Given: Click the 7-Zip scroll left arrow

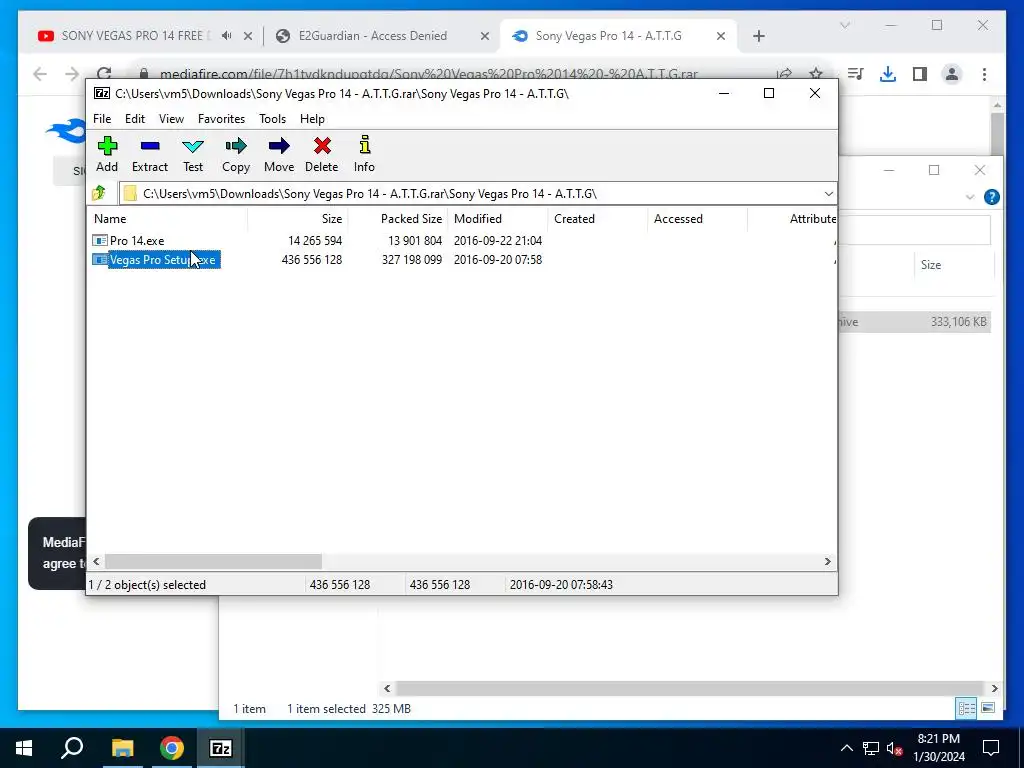Looking at the screenshot, I should [x=97, y=562].
